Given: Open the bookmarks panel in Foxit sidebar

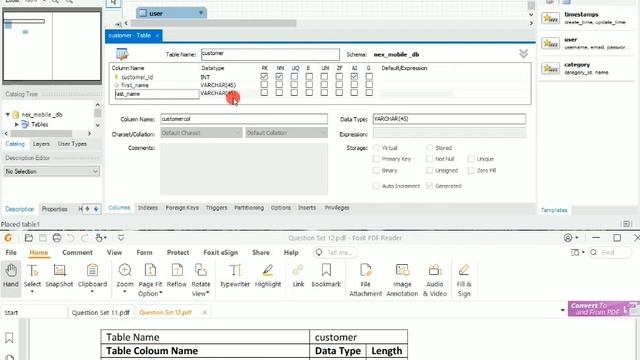Looking at the screenshot, I should 9,338.
